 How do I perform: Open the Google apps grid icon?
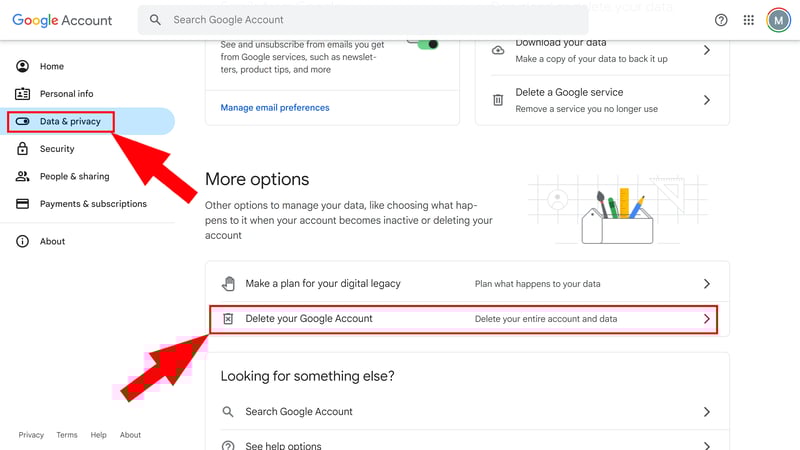click(x=748, y=20)
